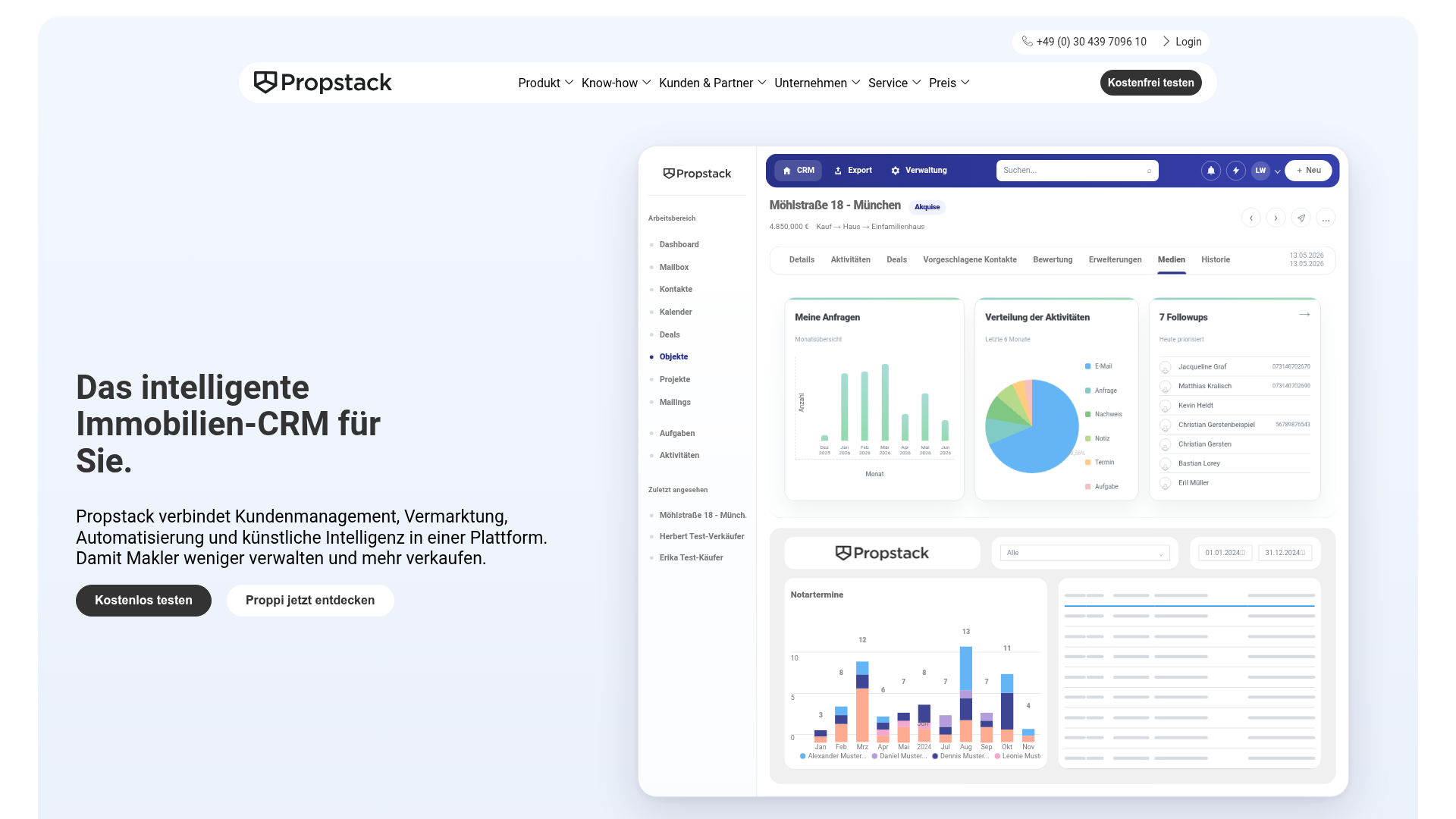Screen dimensions: 1456x819
Task: Click the CRM home icon in the mockup
Action: tap(786, 171)
